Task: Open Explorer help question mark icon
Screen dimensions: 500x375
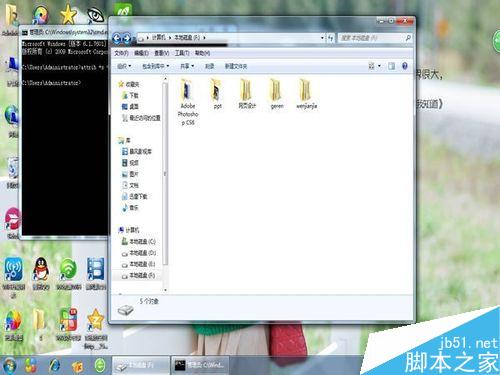Action: (x=405, y=66)
